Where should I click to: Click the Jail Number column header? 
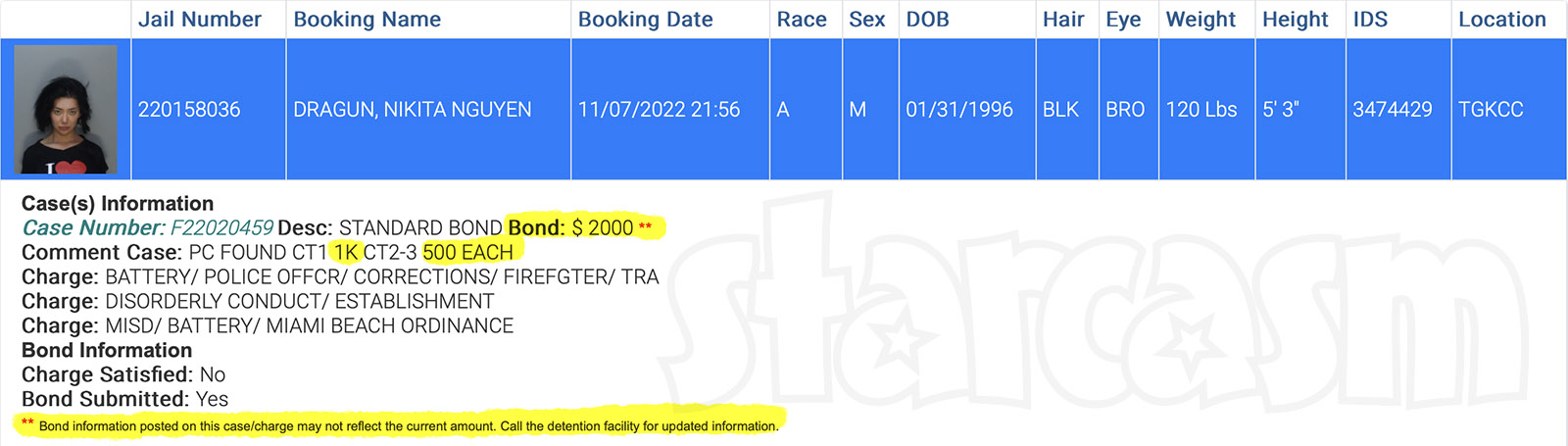coord(200,20)
